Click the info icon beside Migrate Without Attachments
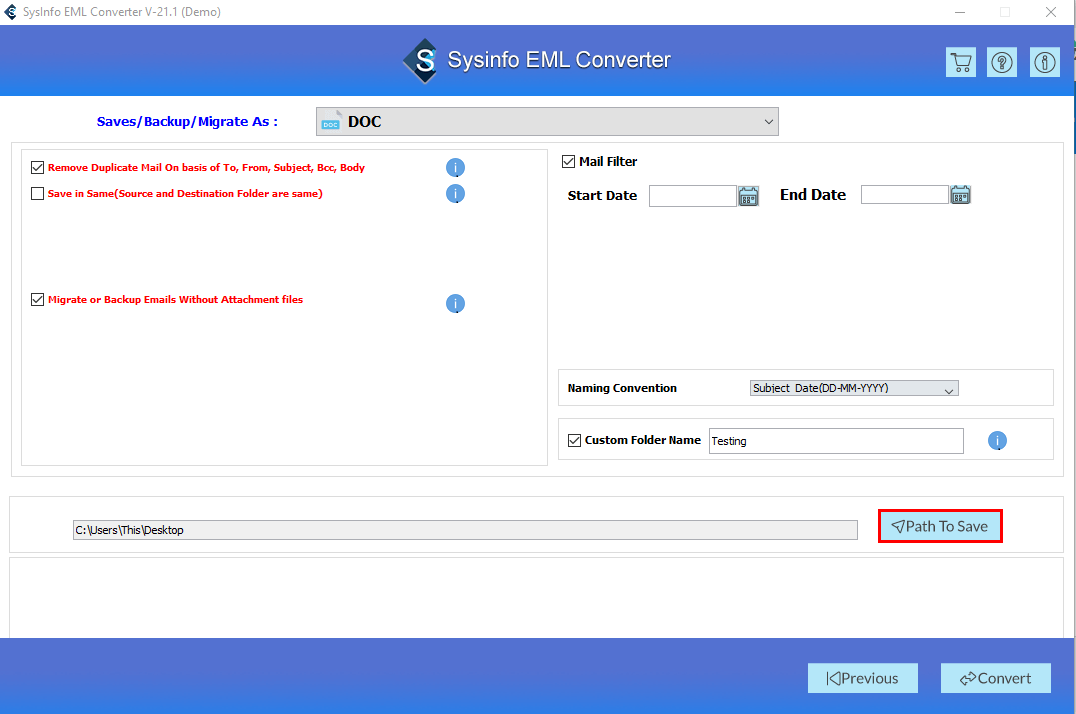This screenshot has height=714, width=1076. pos(455,303)
